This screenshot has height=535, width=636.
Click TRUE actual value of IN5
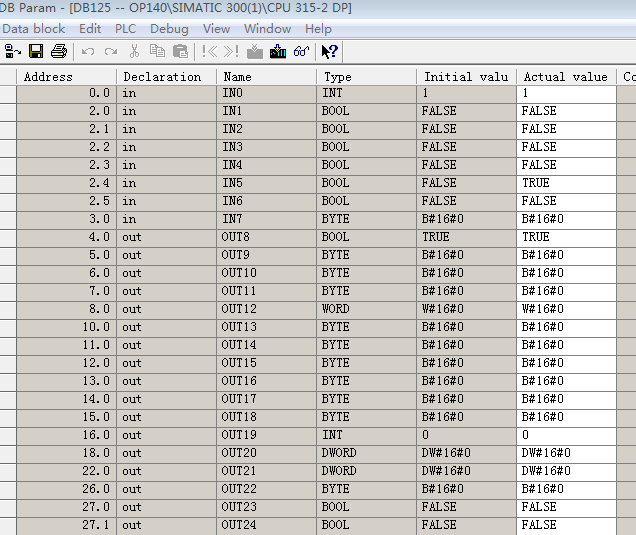tap(567, 183)
